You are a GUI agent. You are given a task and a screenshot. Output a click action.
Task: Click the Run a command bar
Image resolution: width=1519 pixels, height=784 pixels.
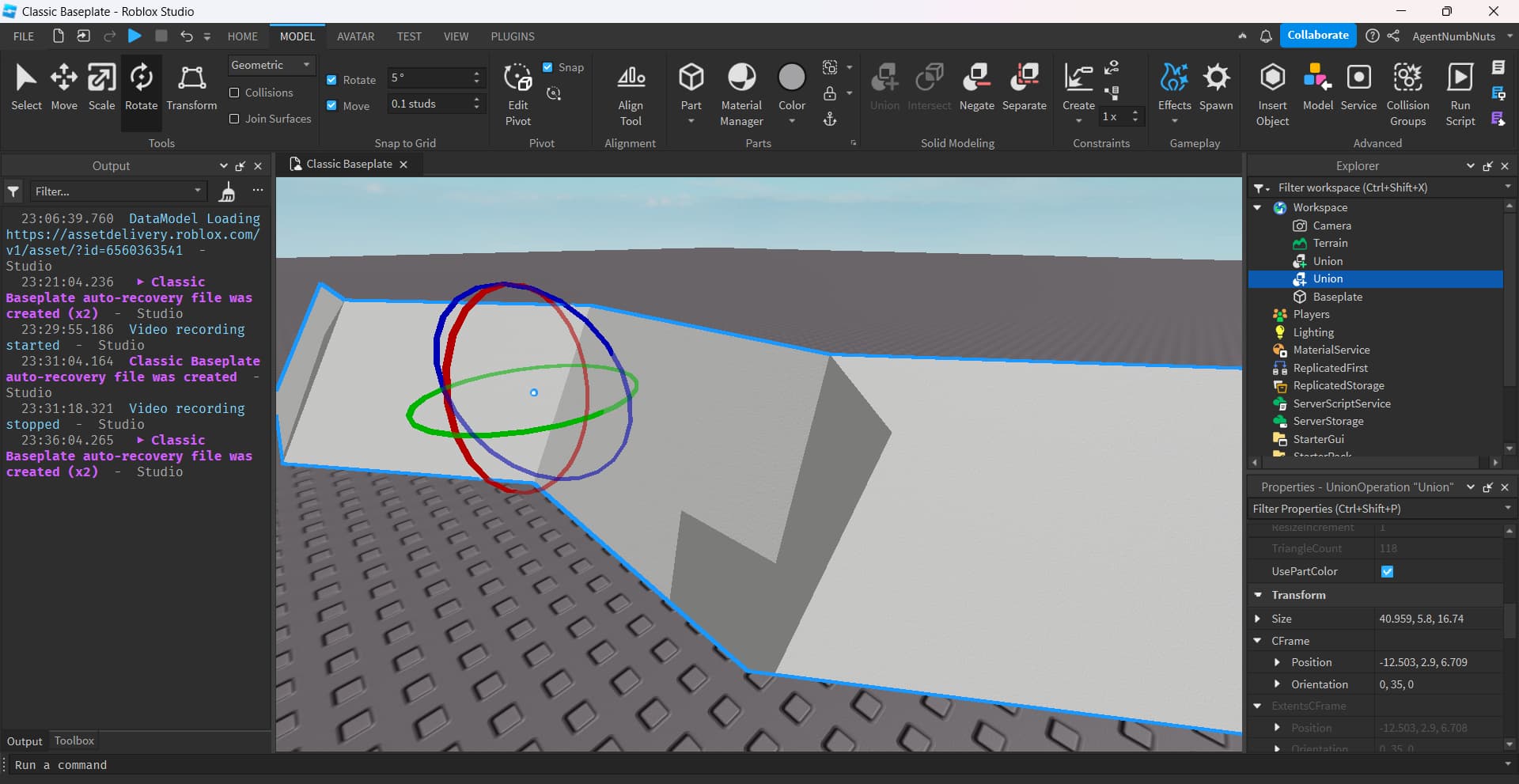pos(158,764)
